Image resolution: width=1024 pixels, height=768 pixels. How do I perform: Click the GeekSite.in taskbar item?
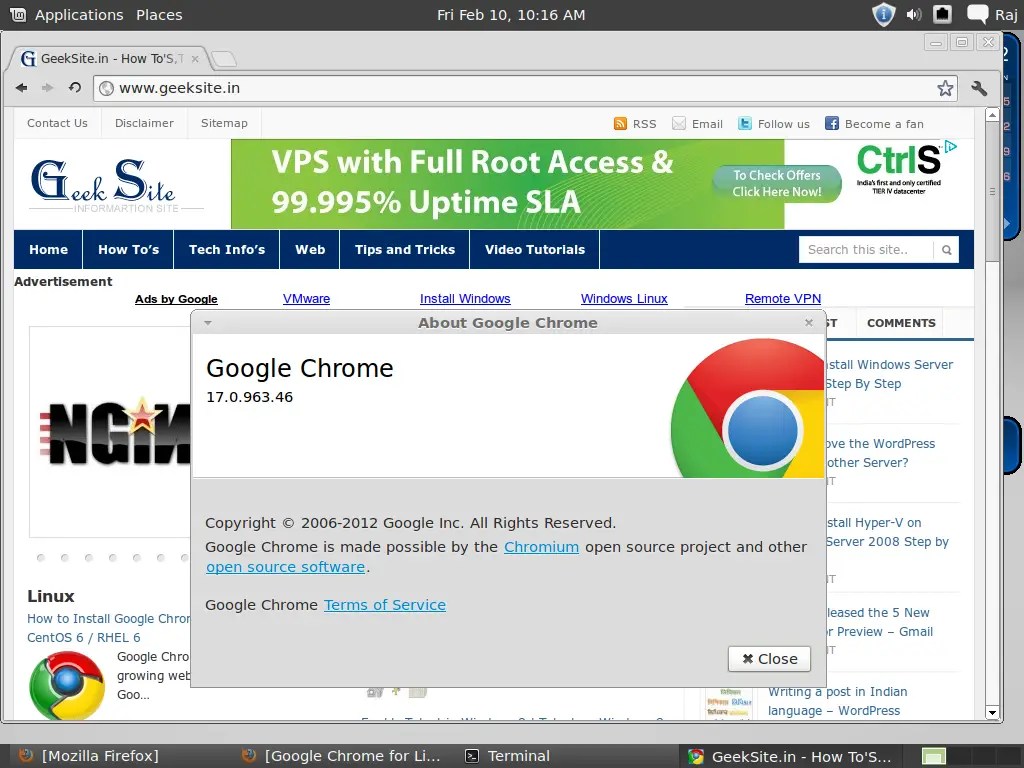(x=790, y=756)
